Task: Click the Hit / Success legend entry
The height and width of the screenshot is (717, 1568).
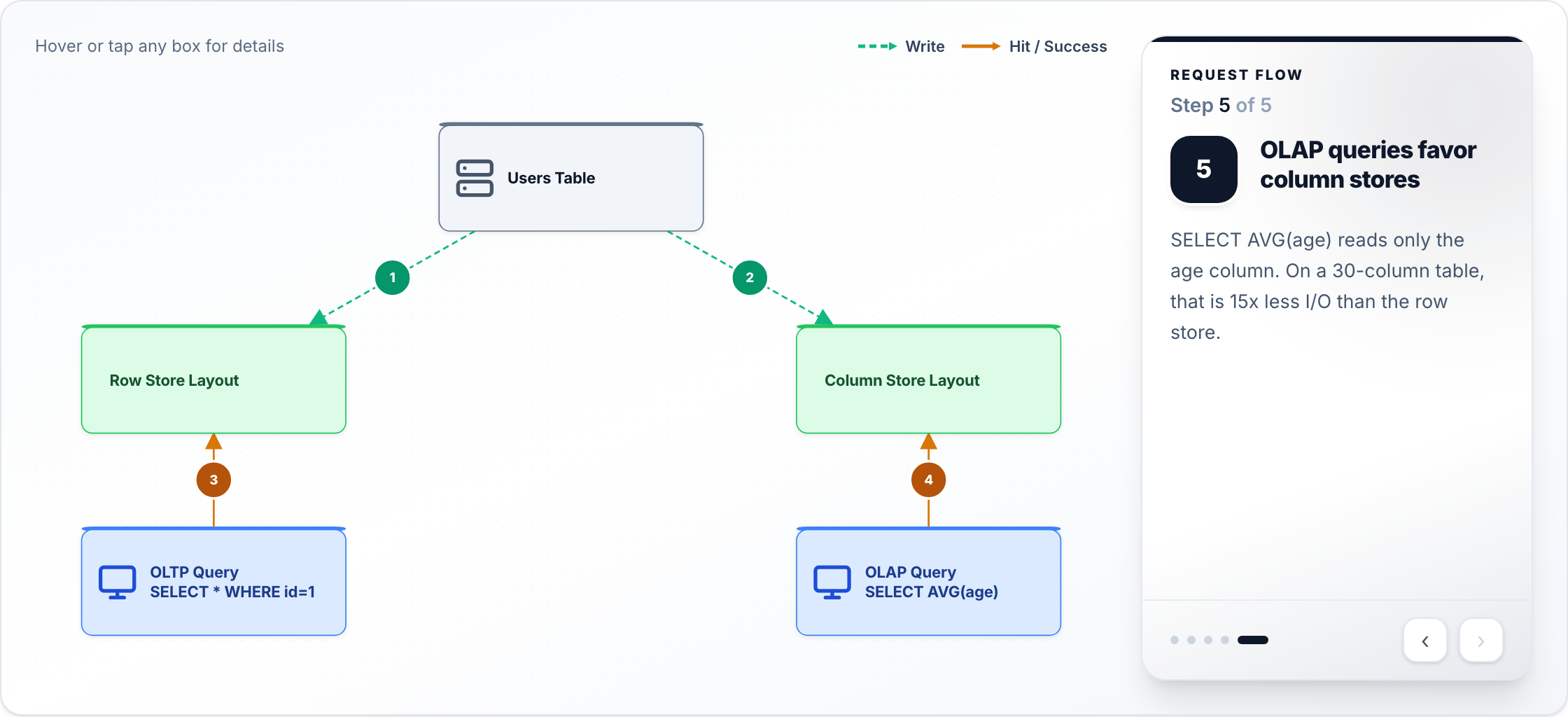Action: coord(1035,46)
